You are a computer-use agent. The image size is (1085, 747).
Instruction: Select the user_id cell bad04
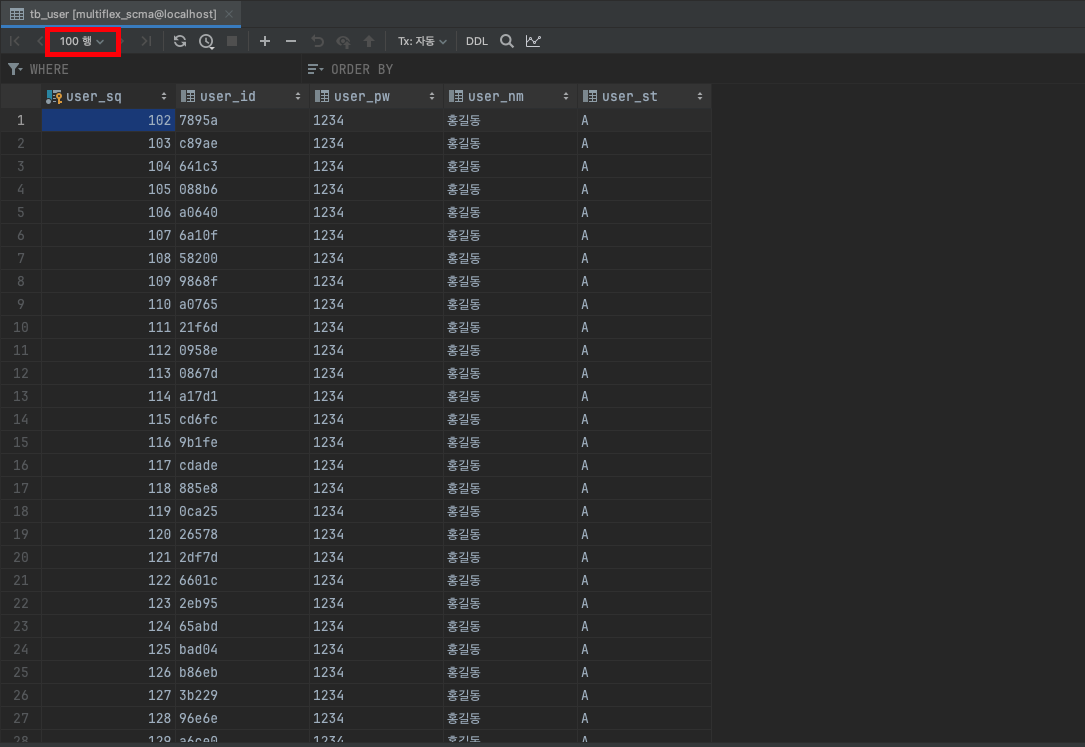coord(242,649)
